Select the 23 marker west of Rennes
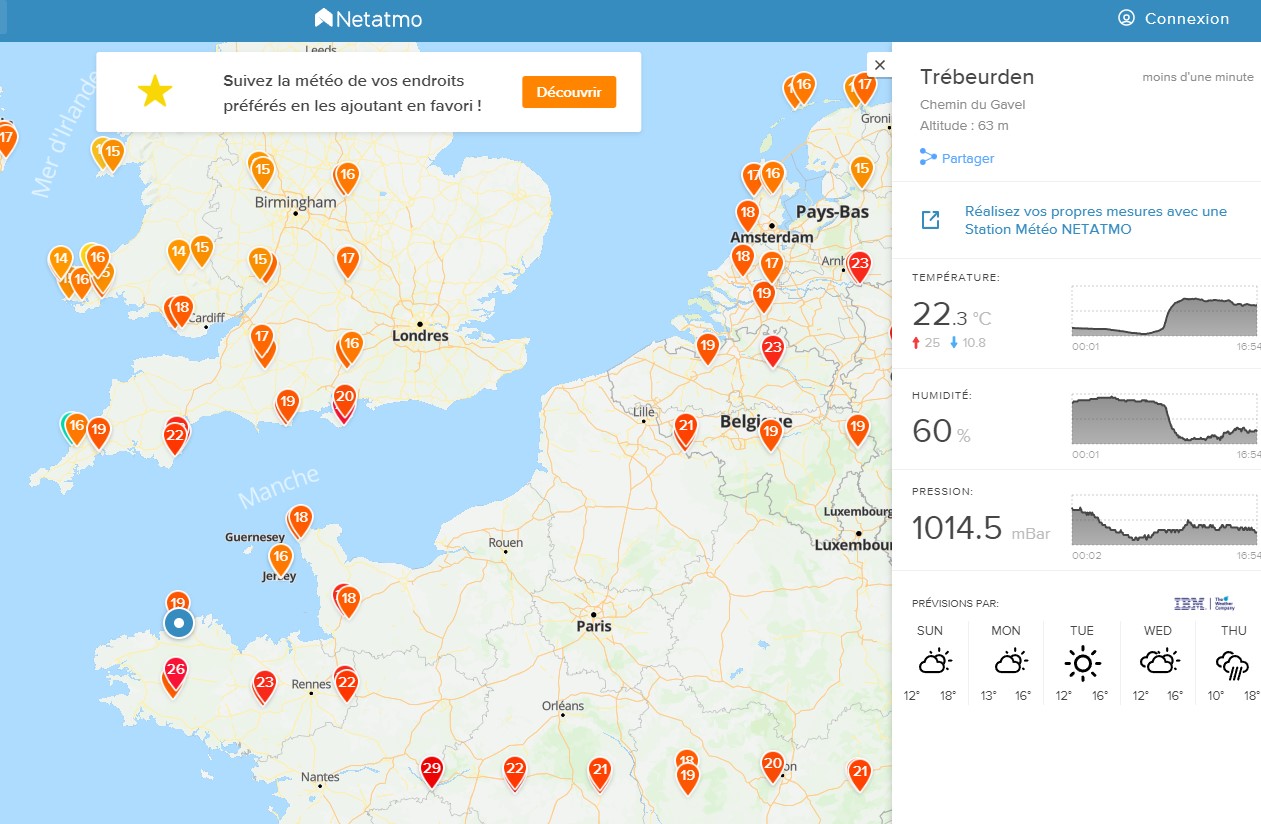The height and width of the screenshot is (824, 1261). [264, 684]
